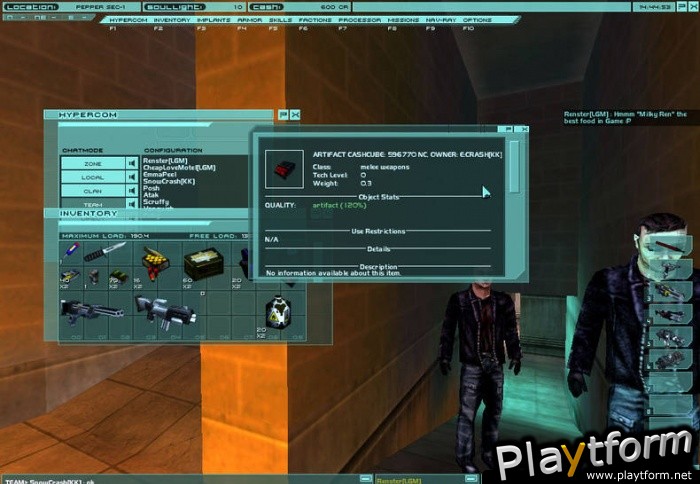Select Atak in configuration list

tap(151, 195)
